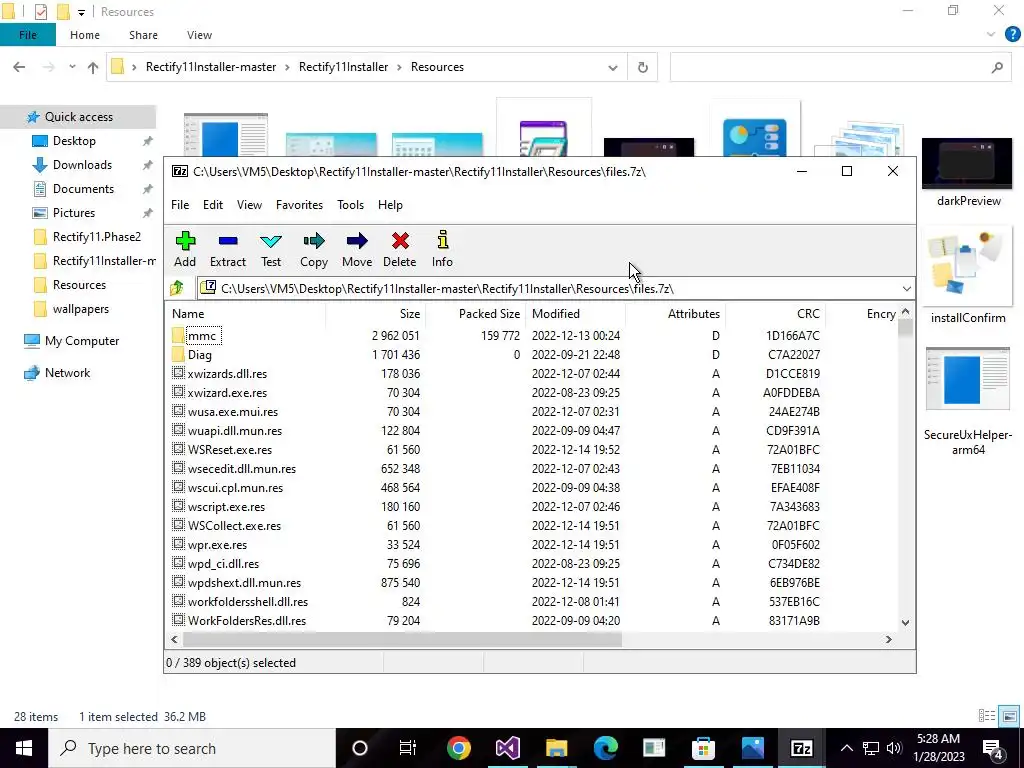Viewport: 1024px width, 768px height.
Task: Run Test on the archive
Action: coord(270,249)
